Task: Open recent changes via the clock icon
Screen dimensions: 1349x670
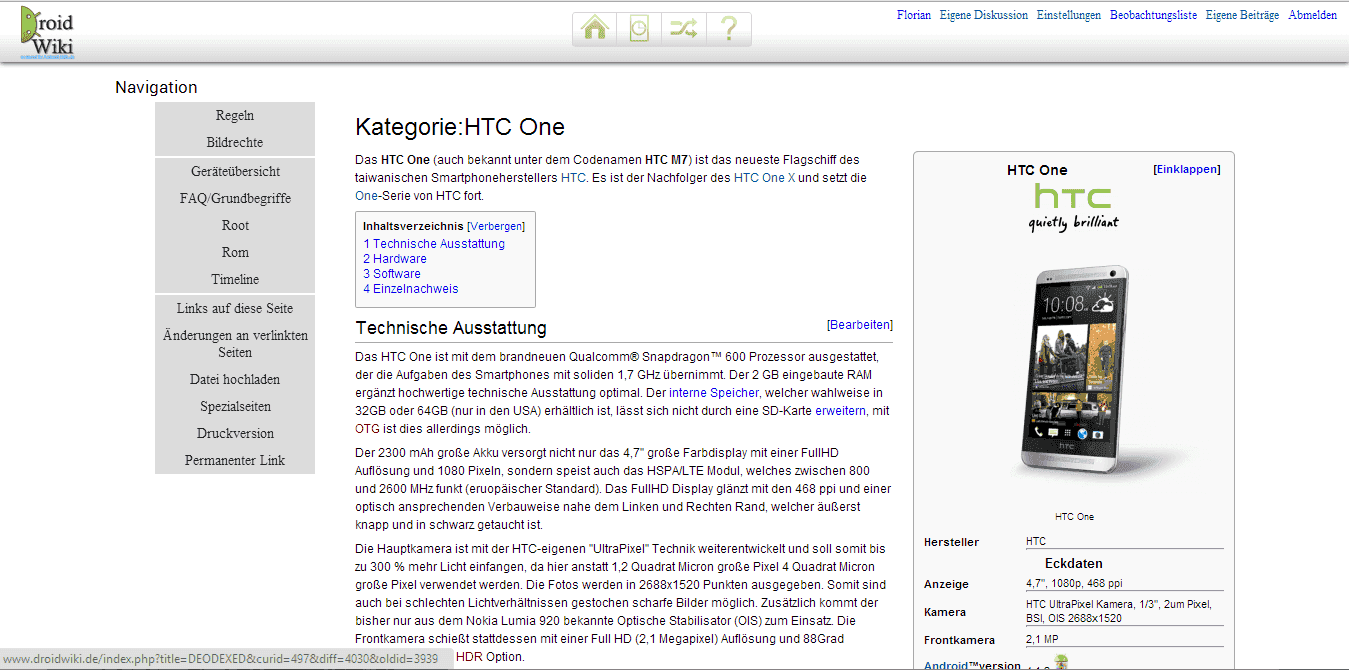Action: (639, 29)
